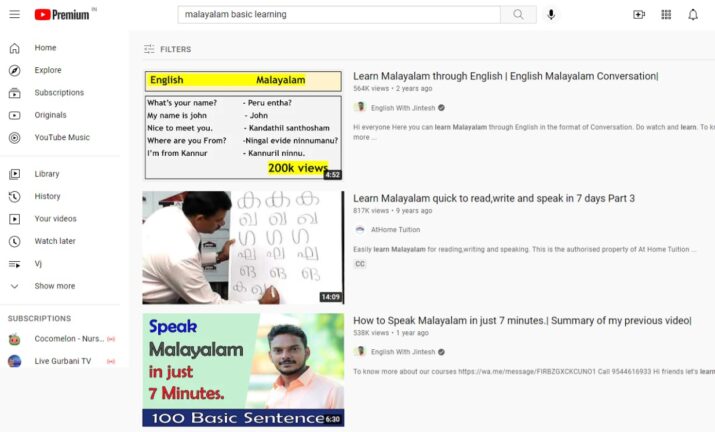Click the YouTube Music circle icon

pyautogui.click(x=15, y=137)
